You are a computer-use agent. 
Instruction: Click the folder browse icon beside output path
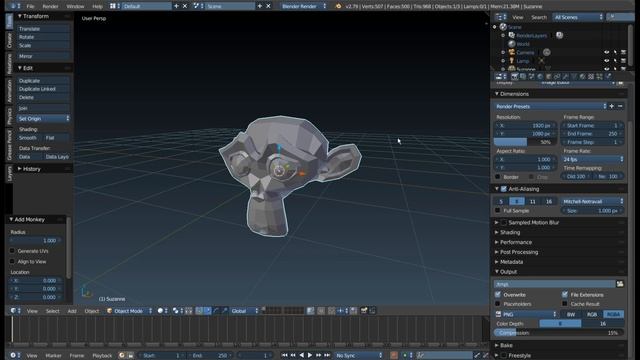click(620, 284)
